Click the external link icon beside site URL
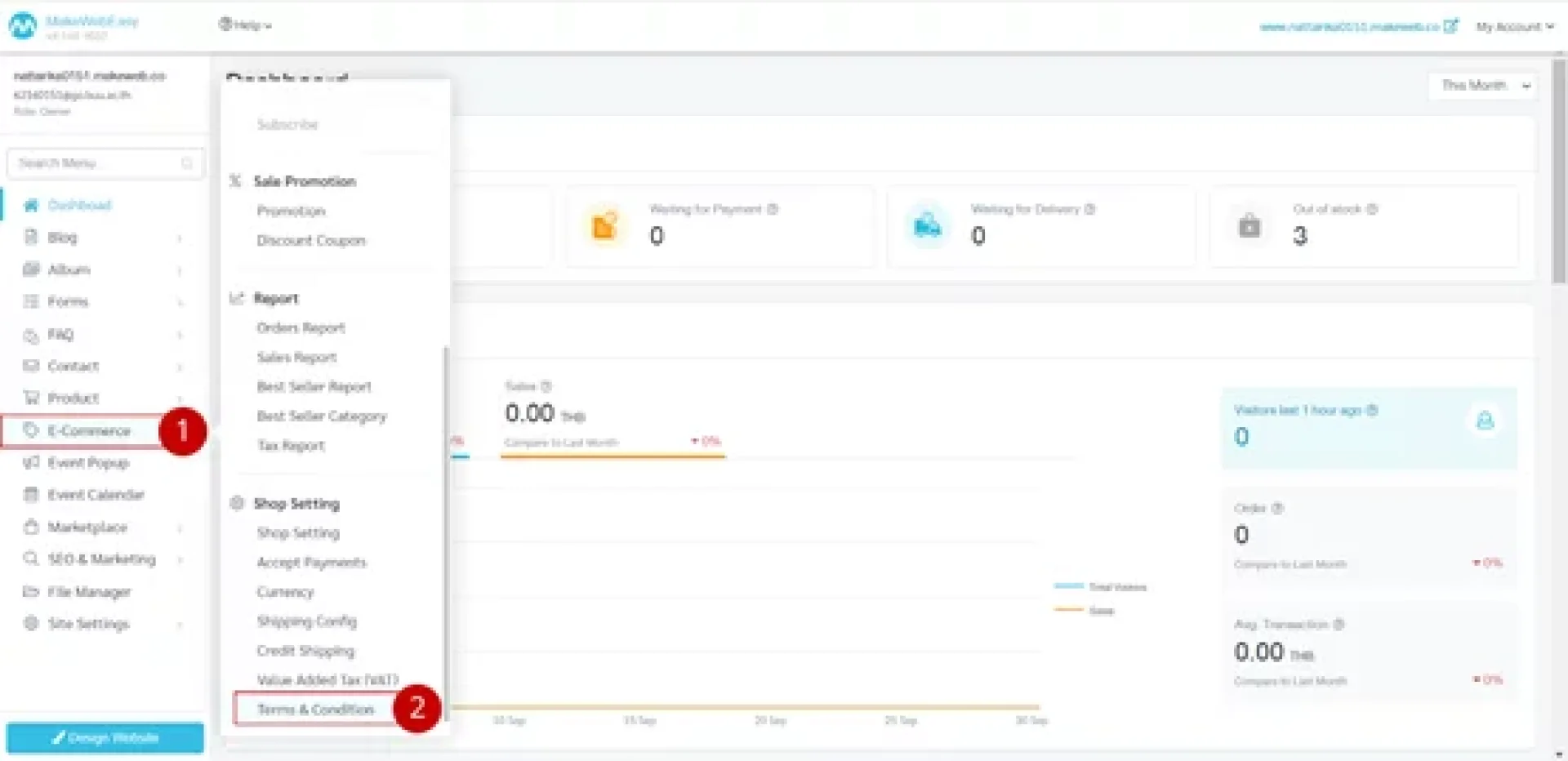 [1450, 26]
